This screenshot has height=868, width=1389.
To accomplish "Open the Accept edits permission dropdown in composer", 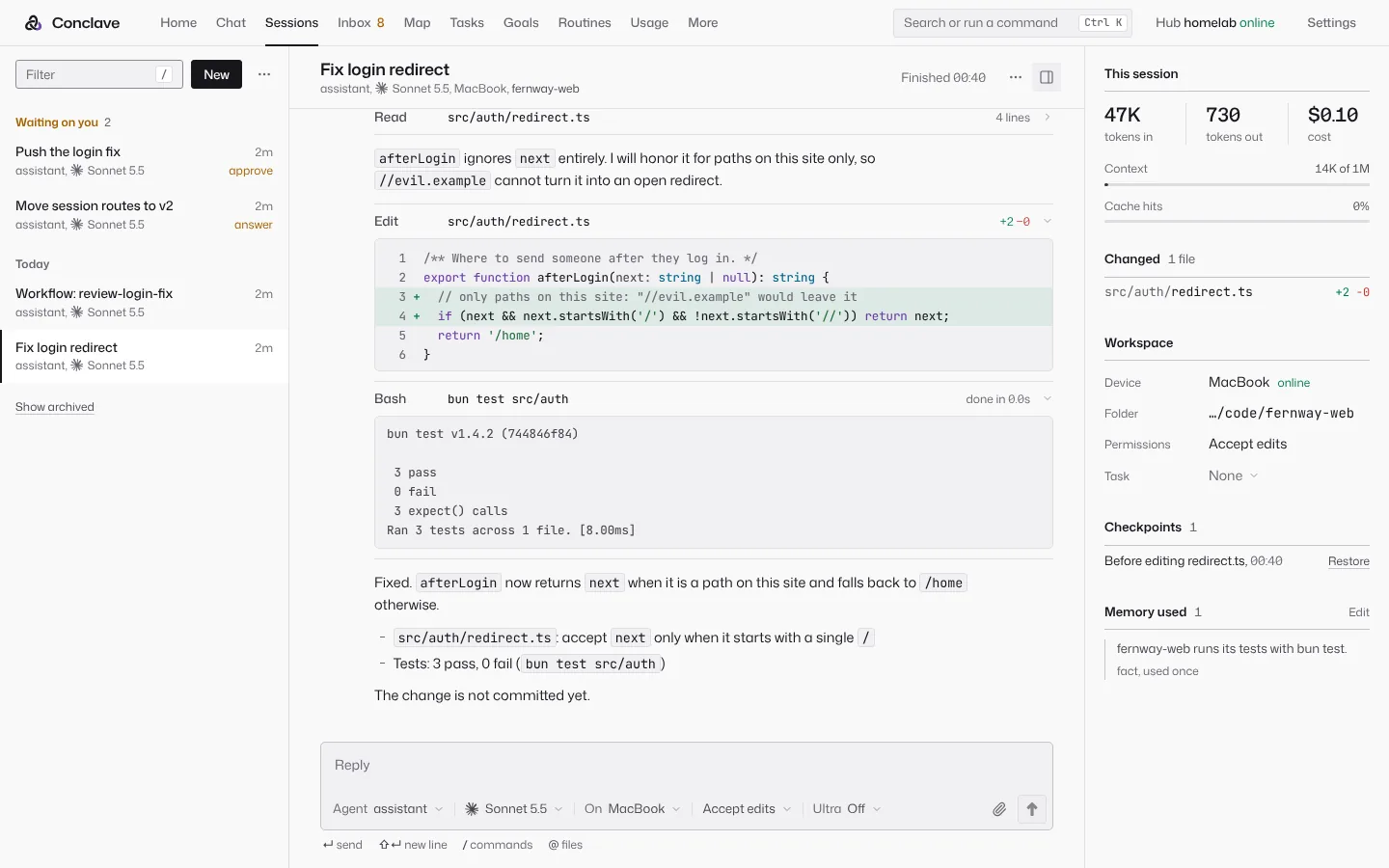I will click(747, 809).
